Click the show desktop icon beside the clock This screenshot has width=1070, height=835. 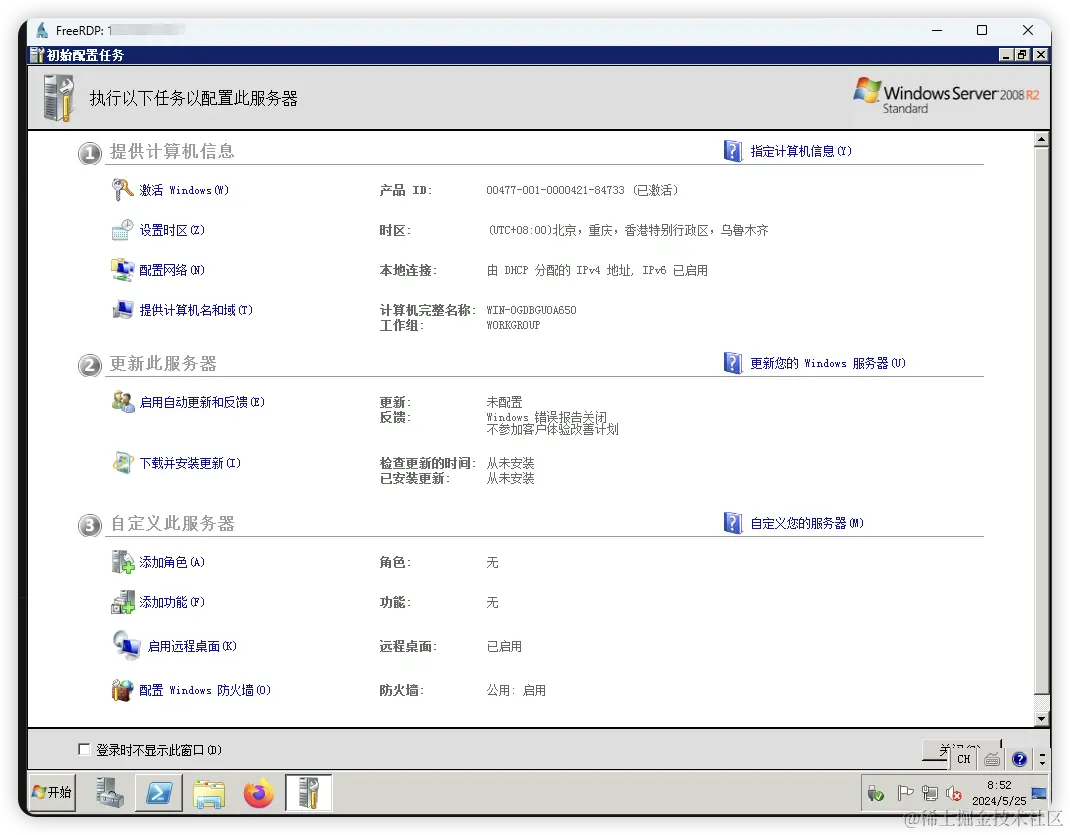coord(1039,793)
